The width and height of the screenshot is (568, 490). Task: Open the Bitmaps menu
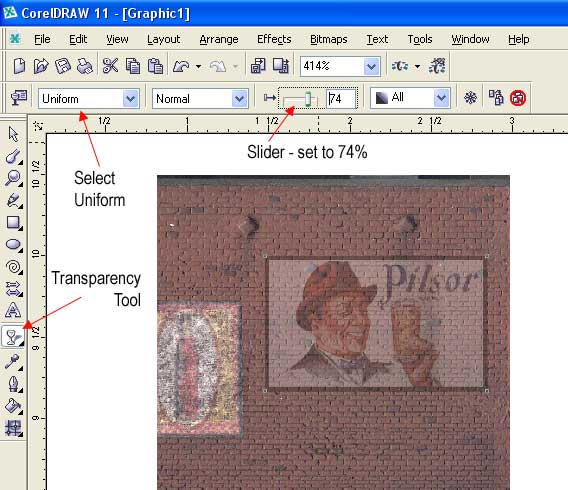pos(329,39)
